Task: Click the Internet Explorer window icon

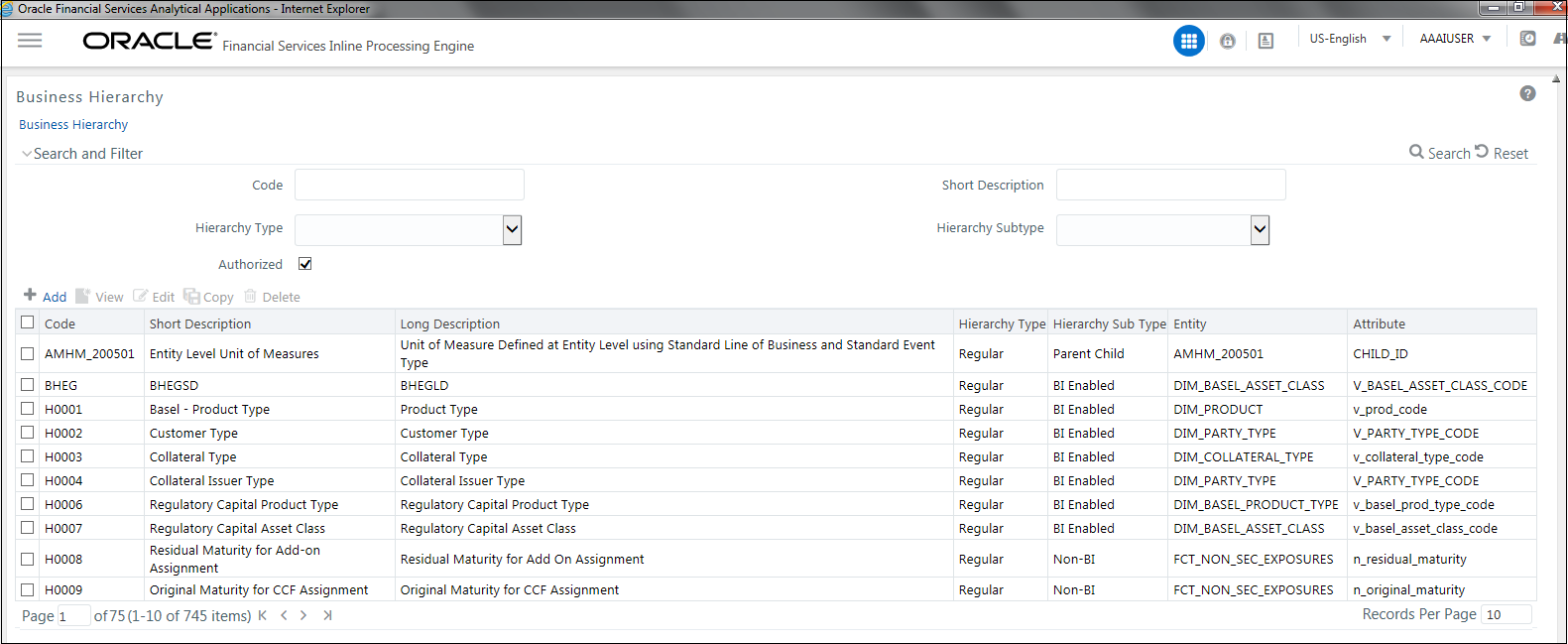Action: click(7, 8)
